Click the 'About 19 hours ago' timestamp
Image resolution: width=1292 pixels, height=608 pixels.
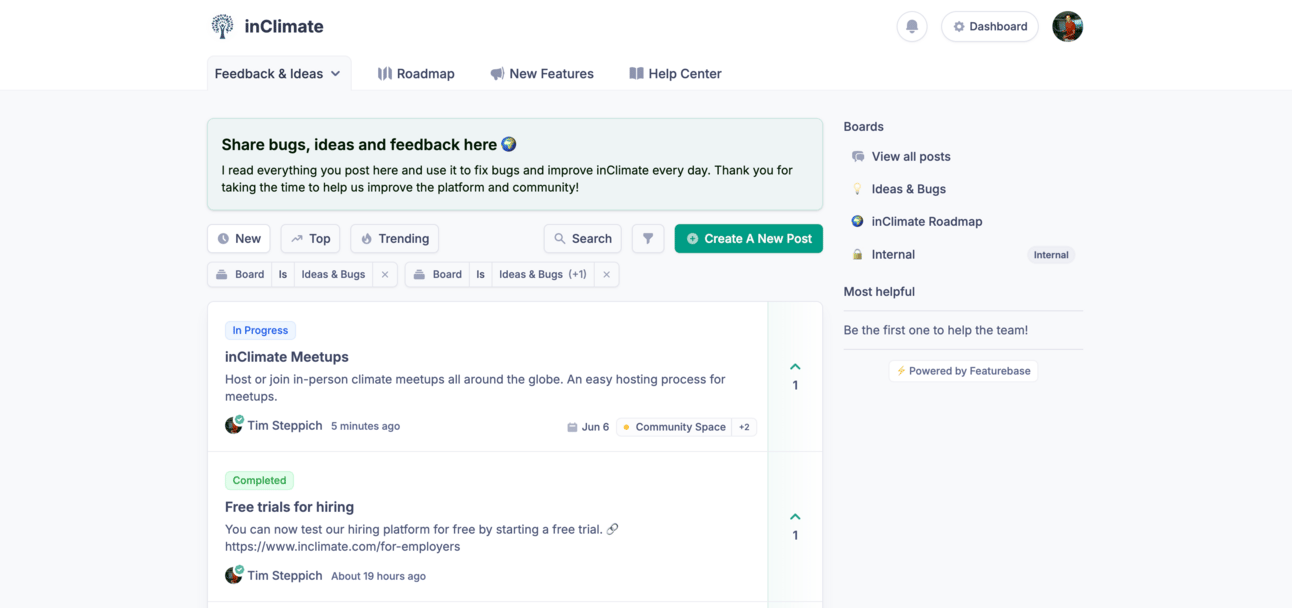point(378,576)
